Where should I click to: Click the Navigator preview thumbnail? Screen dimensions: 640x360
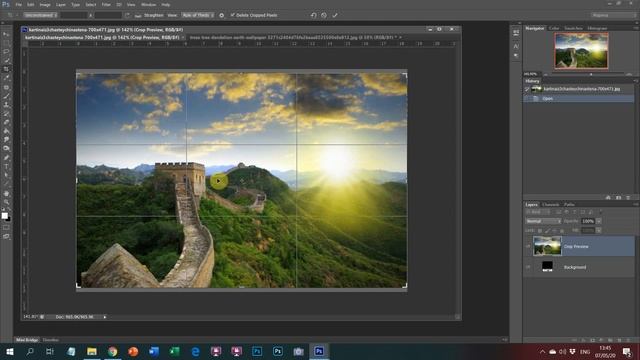581,51
